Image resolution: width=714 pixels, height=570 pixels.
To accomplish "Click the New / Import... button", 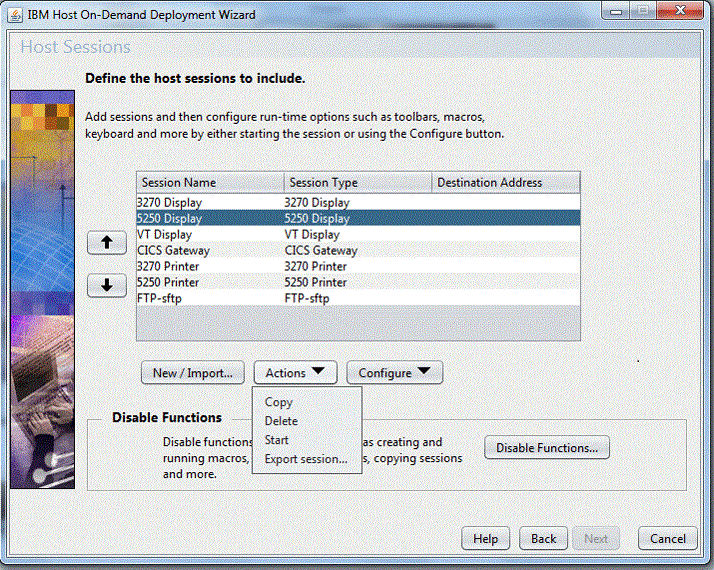I will [193, 372].
